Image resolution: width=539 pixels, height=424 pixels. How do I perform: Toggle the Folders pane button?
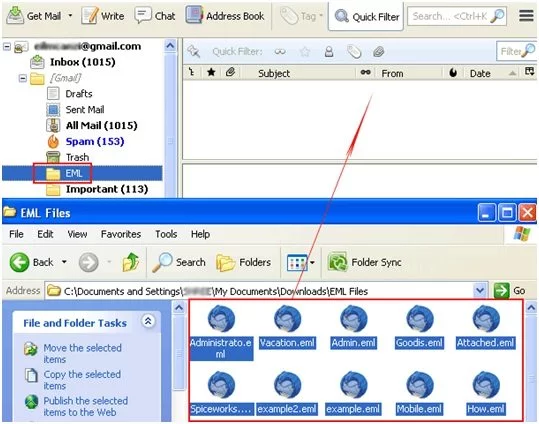[243, 262]
